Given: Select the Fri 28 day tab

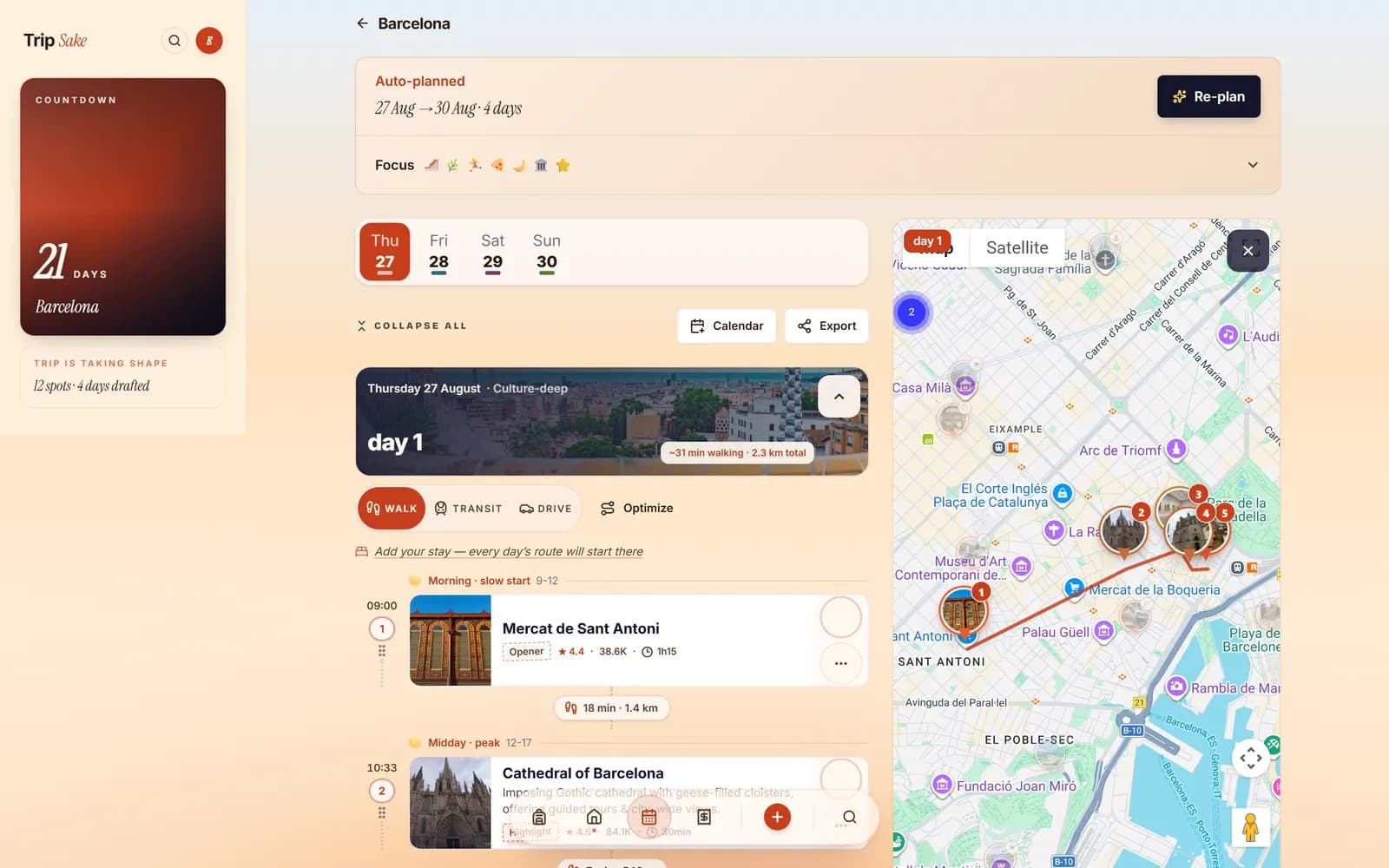Looking at the screenshot, I should (x=439, y=252).
